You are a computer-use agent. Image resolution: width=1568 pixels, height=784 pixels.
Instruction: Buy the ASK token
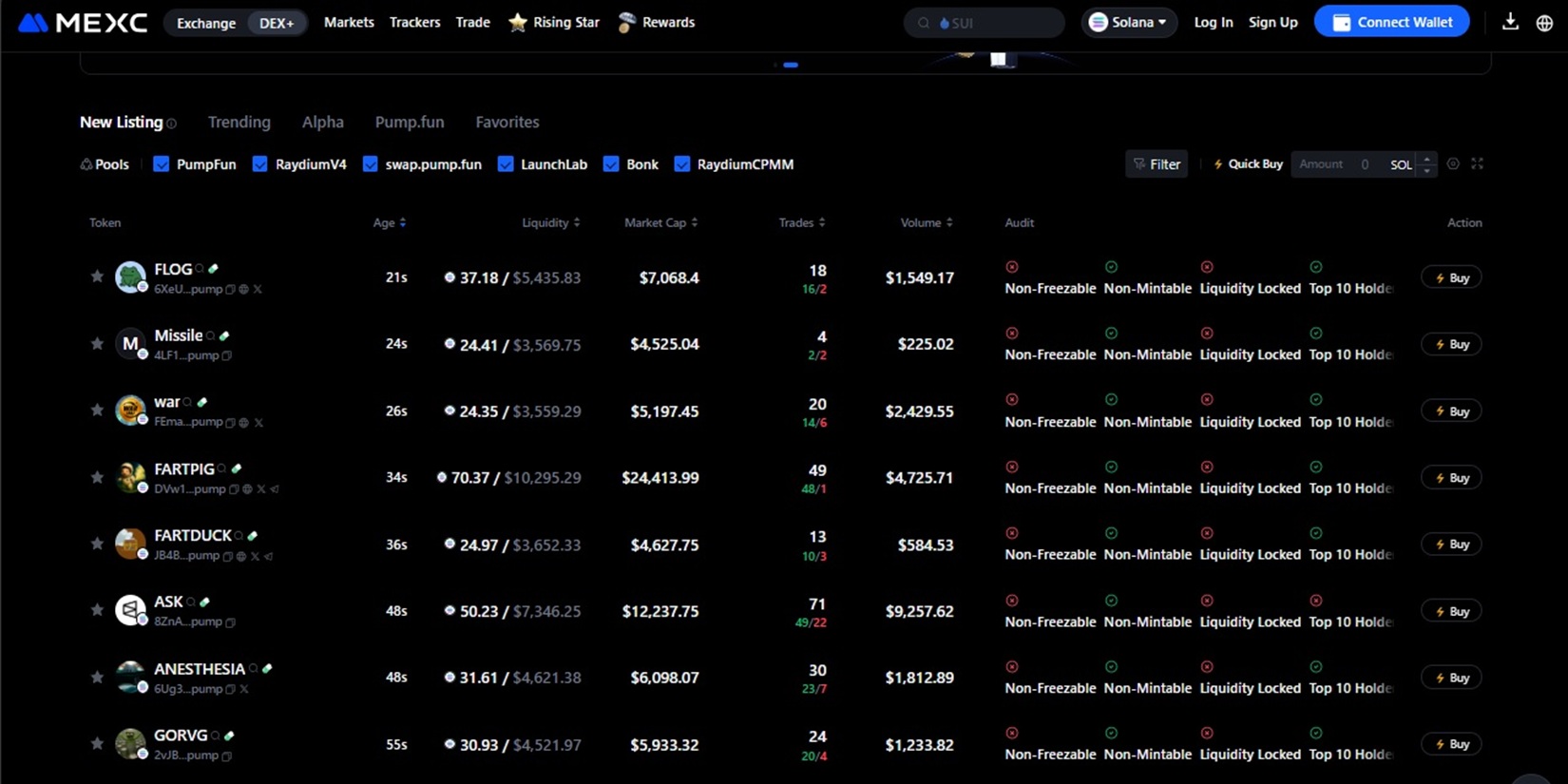pos(1451,611)
